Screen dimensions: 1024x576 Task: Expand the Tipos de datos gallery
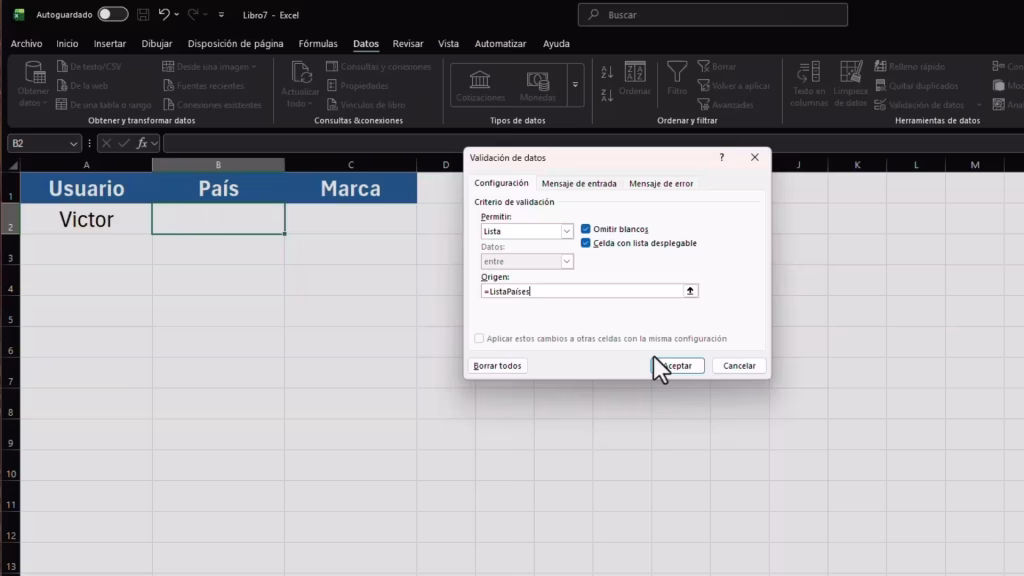[575, 85]
